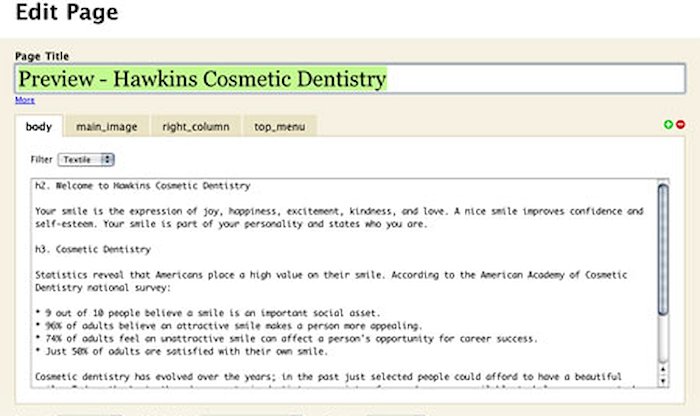Click the paragraph starting 'Statistics reveal that Americans'
The height and width of the screenshot is (416, 700).
[x=331, y=281]
